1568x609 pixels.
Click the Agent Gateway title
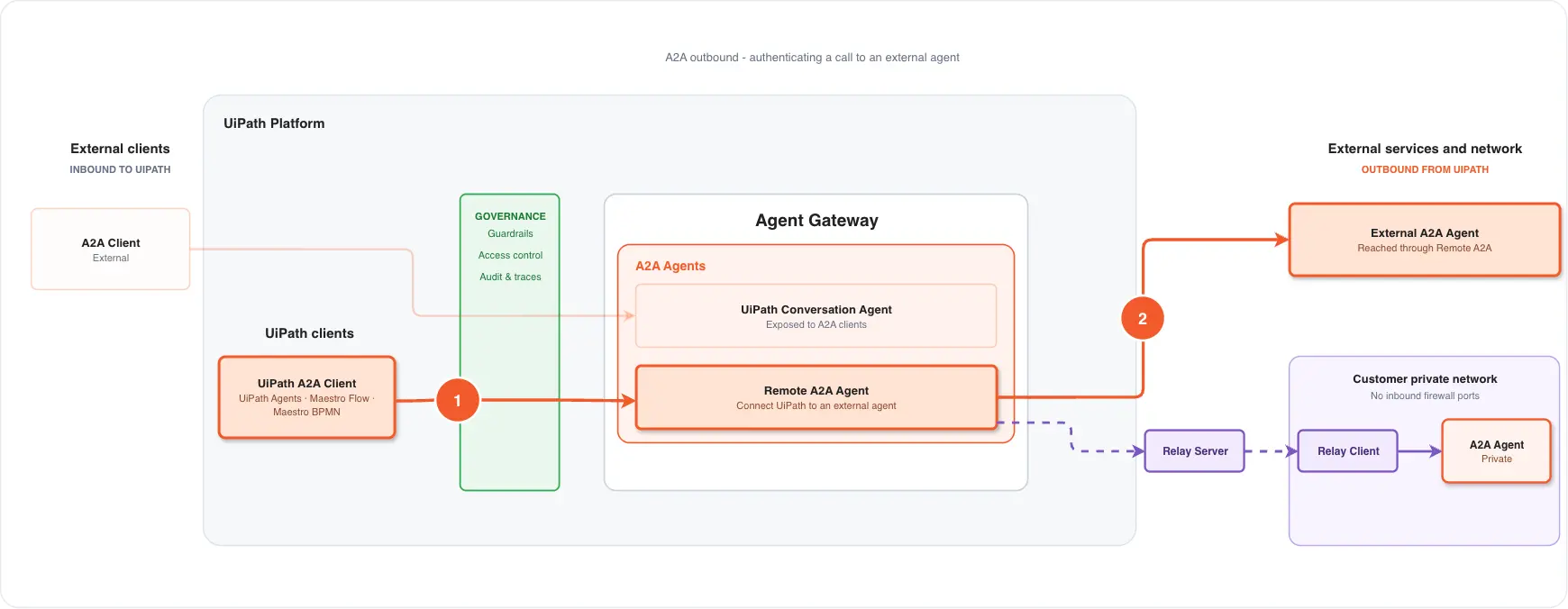[x=816, y=221]
